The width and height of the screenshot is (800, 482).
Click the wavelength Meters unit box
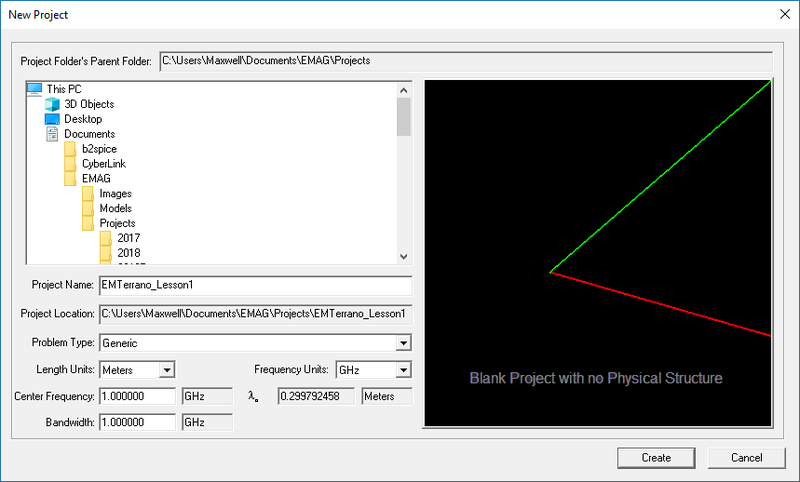pos(387,396)
